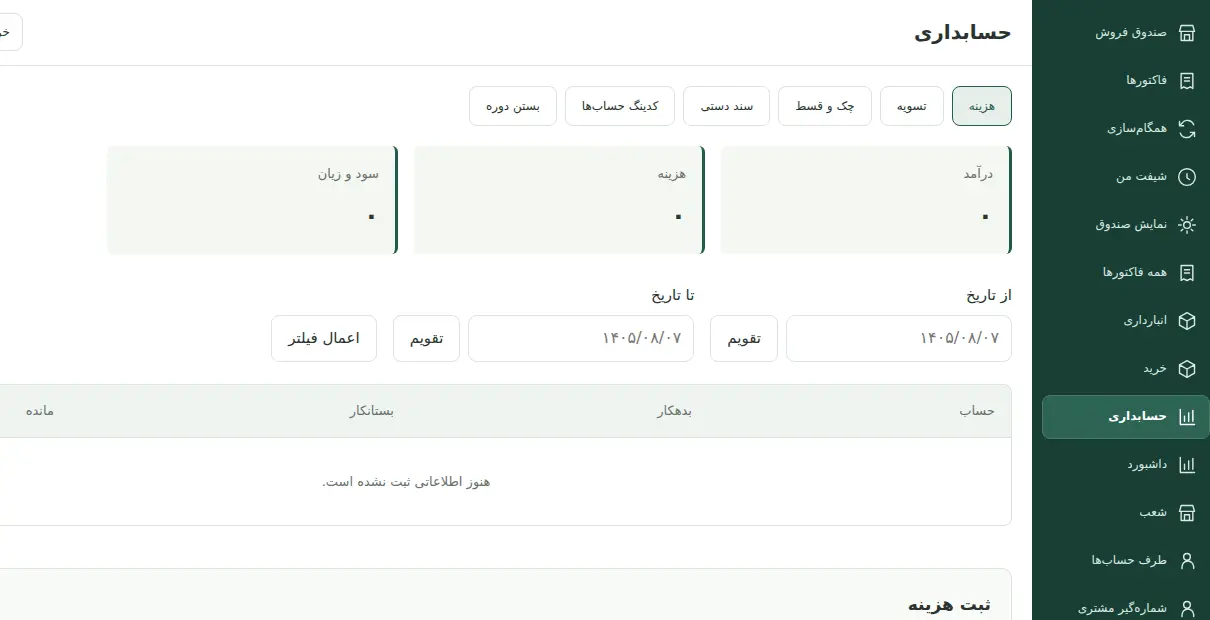Click the sun icon beside نمایش صندوق
Viewport: 1210px width, 620px height.
[1187, 225]
